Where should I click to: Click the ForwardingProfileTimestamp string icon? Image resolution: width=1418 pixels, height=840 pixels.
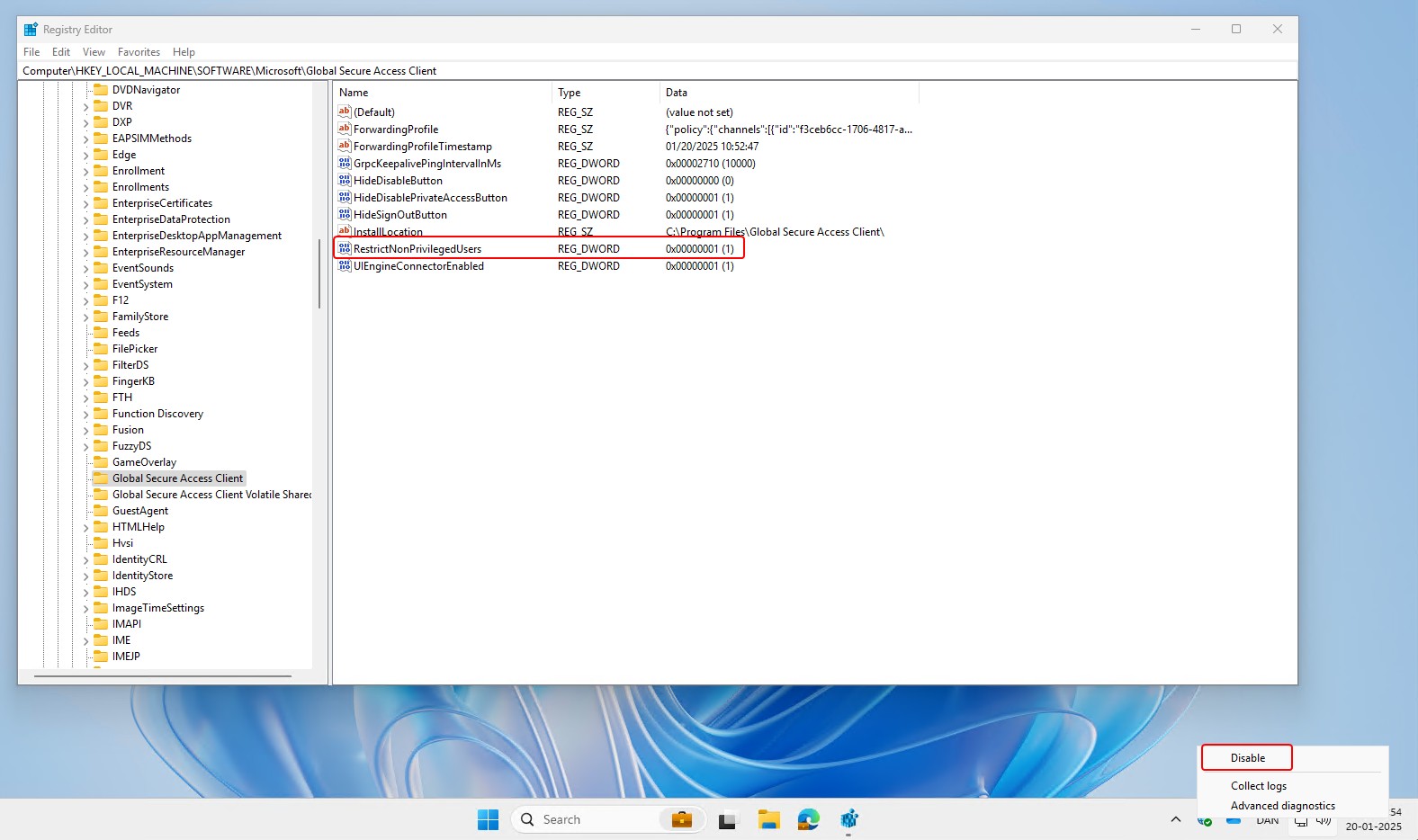click(x=345, y=146)
